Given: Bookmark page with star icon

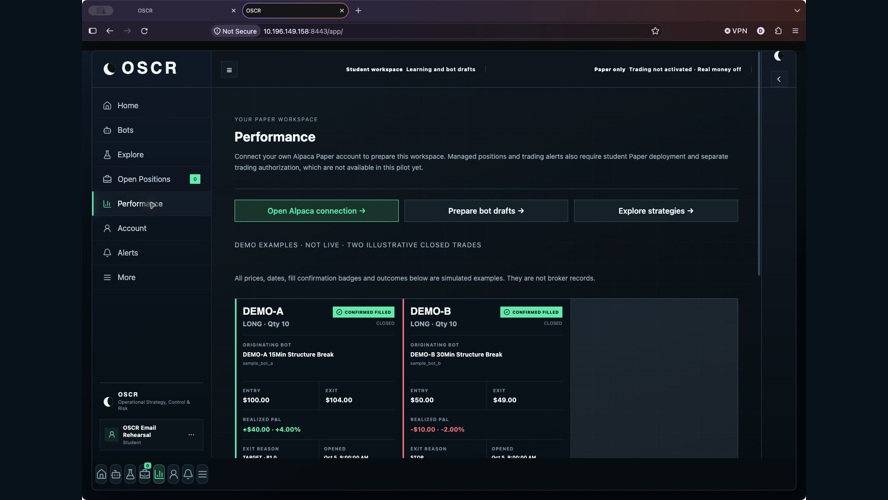Looking at the screenshot, I should (x=655, y=31).
